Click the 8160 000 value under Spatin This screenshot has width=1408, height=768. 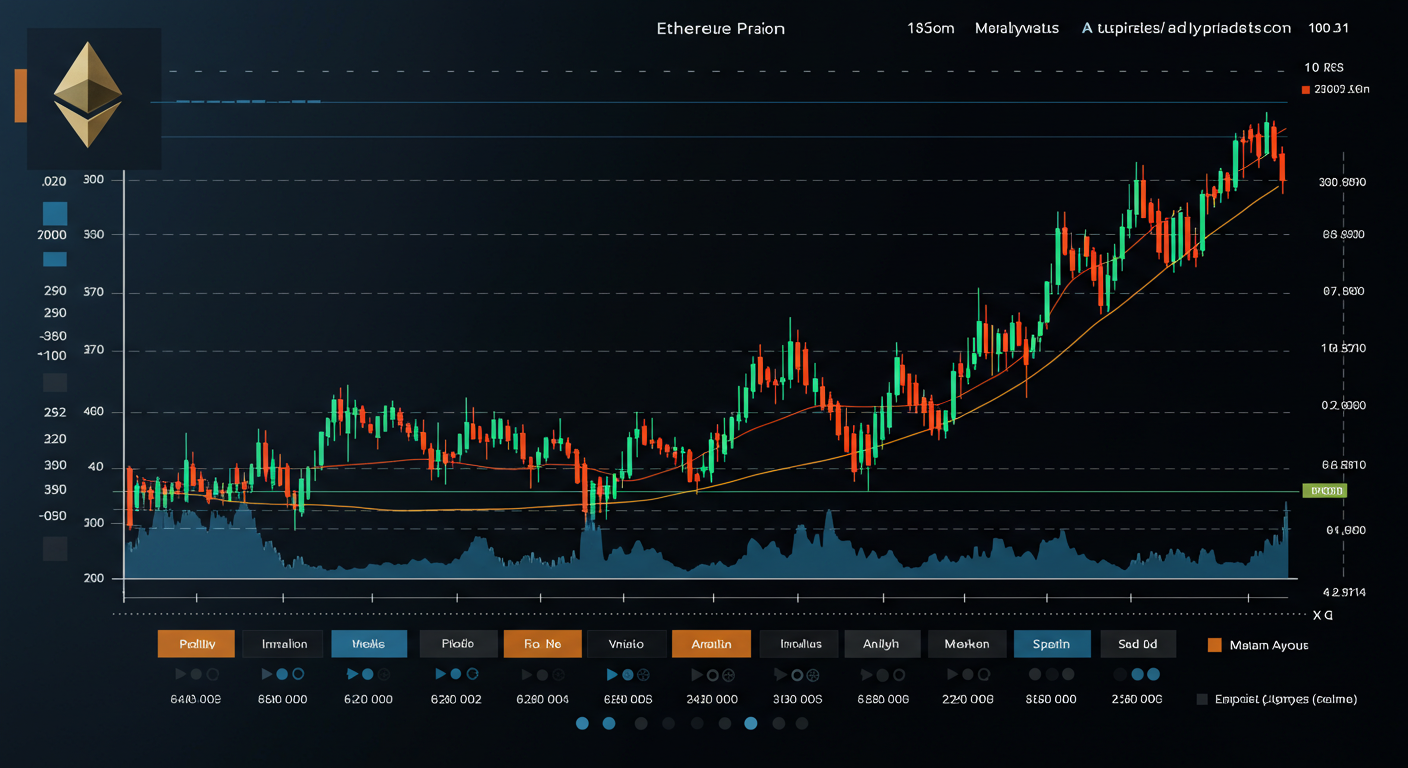(x=1051, y=699)
